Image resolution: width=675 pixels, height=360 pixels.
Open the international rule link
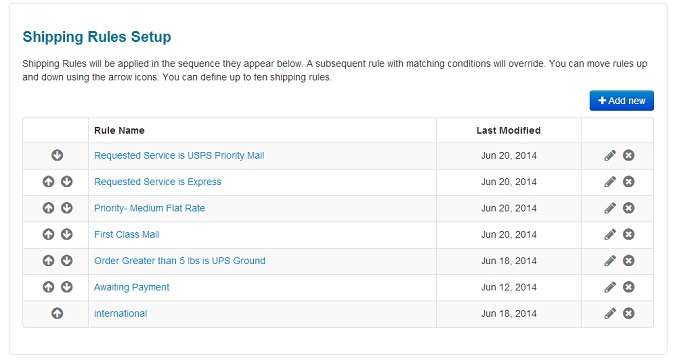pyautogui.click(x=121, y=313)
